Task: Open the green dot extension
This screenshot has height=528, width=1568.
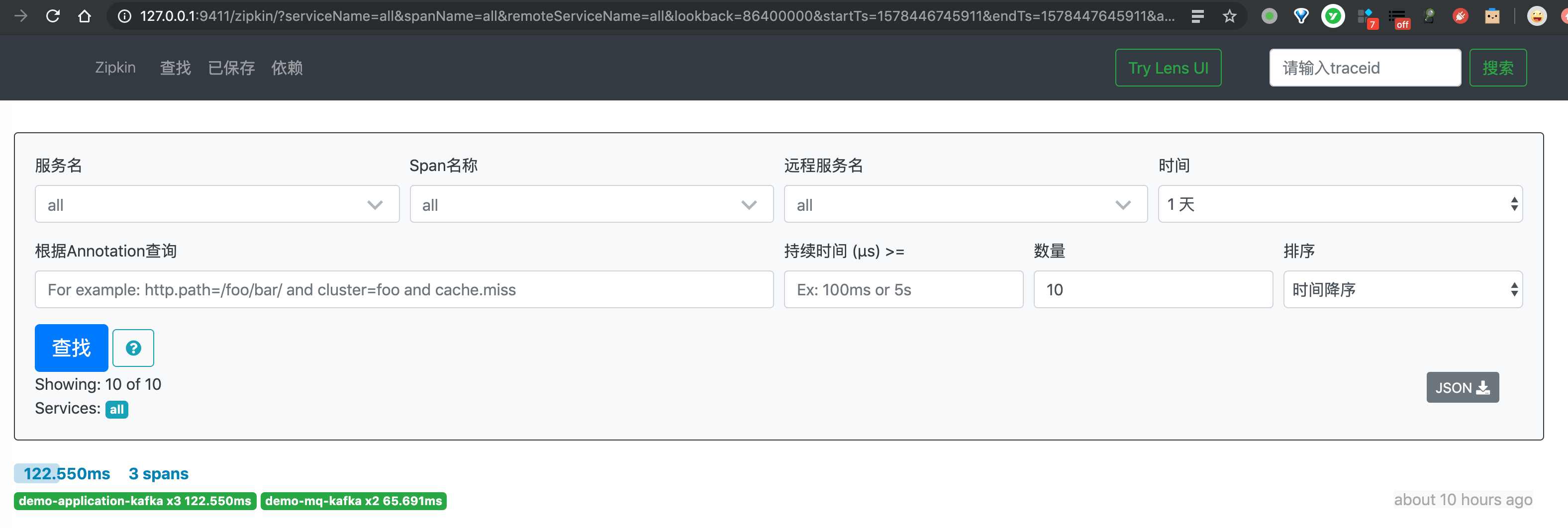Action: point(1269,16)
